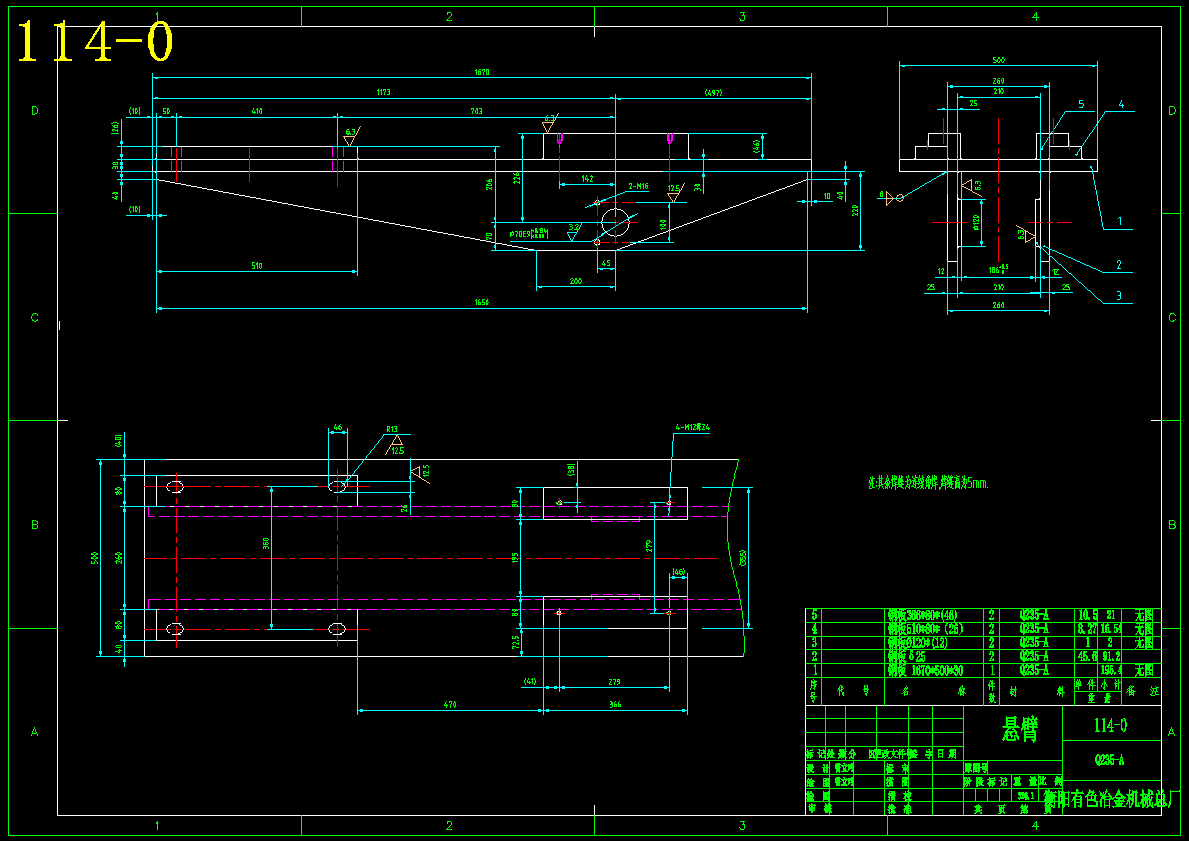
Task: Click the large yellow 114-0 drawing label
Action: click(96, 42)
